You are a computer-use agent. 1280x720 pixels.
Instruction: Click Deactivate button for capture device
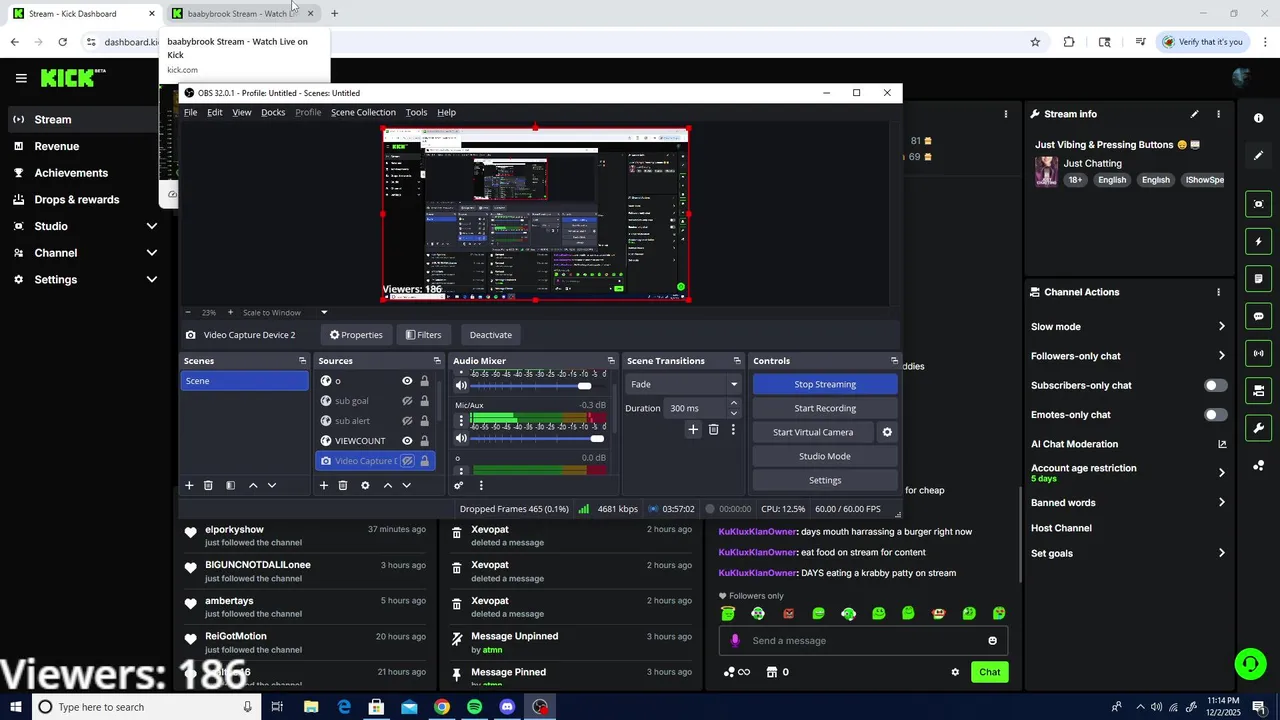coord(490,335)
